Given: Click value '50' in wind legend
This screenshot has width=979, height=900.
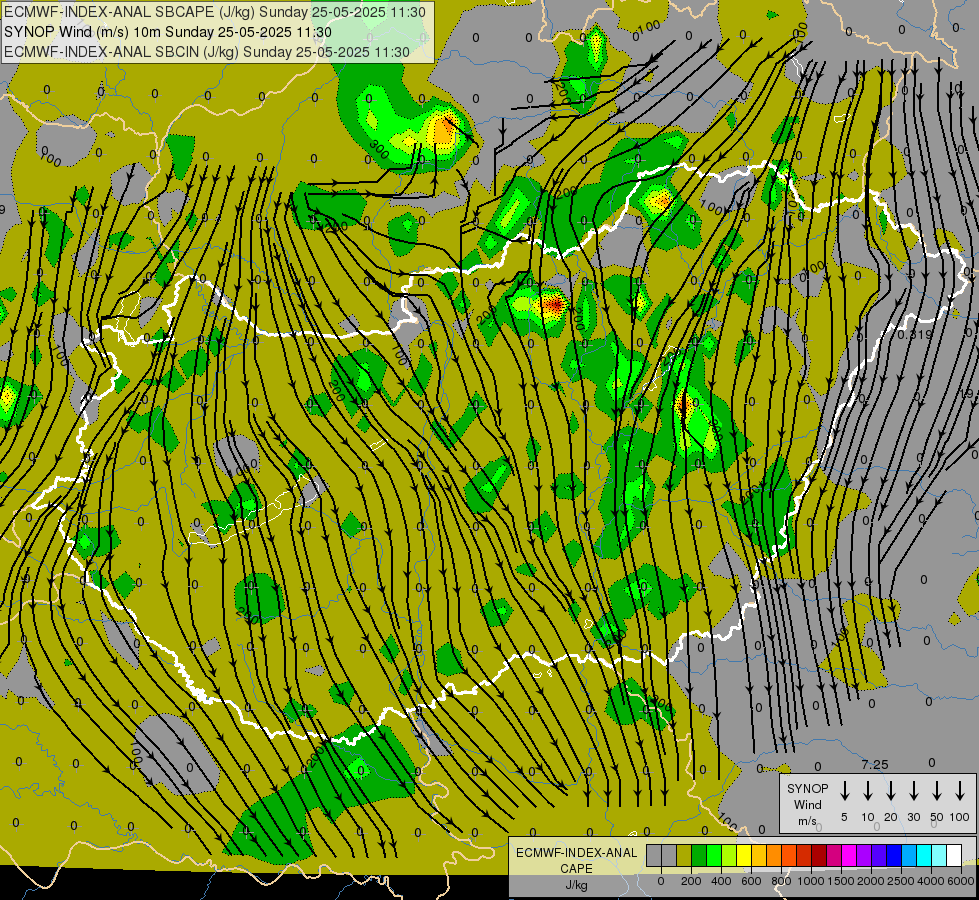Looking at the screenshot, I should 937,817.
